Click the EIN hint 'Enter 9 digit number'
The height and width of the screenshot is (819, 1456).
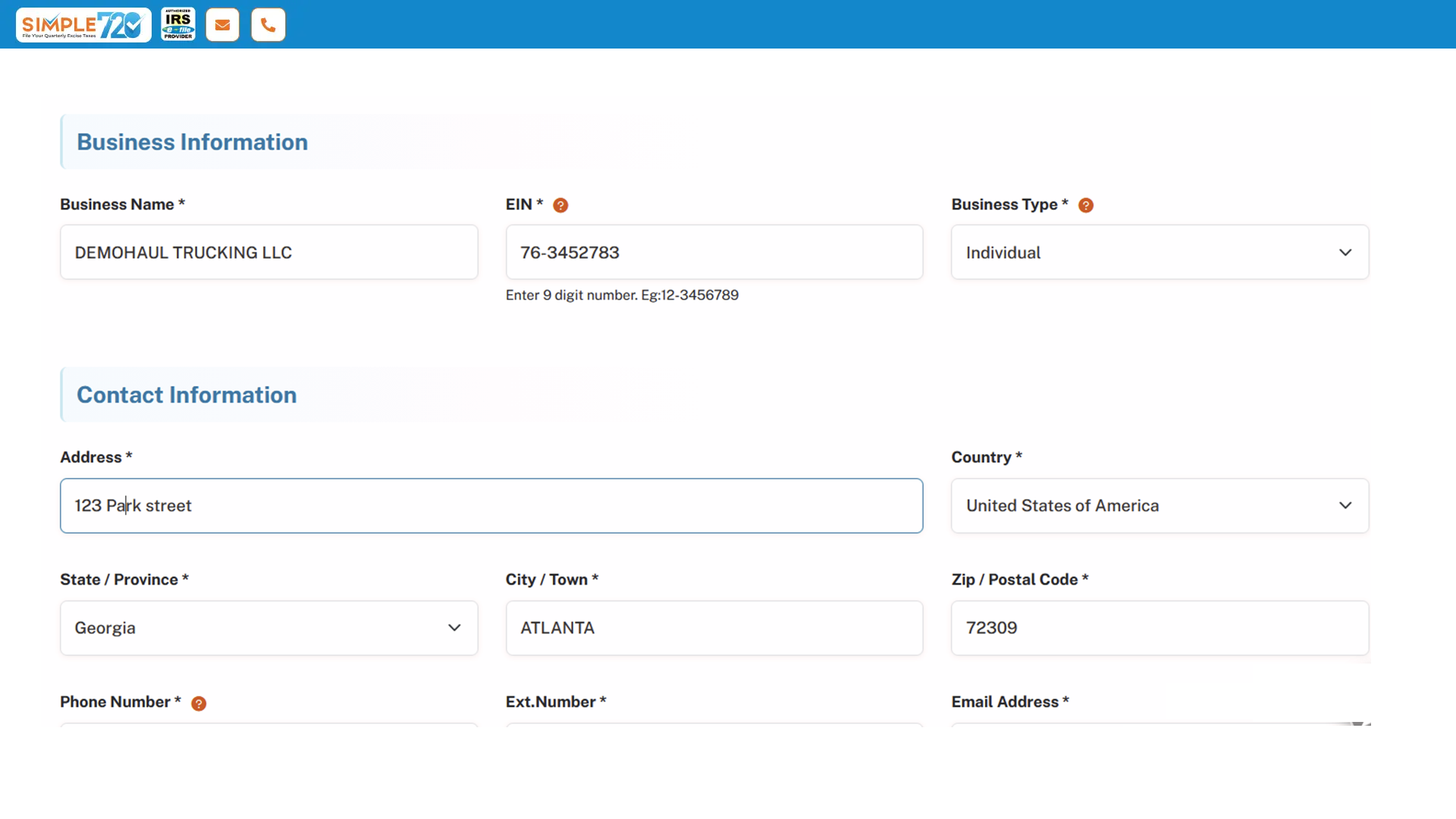[622, 295]
